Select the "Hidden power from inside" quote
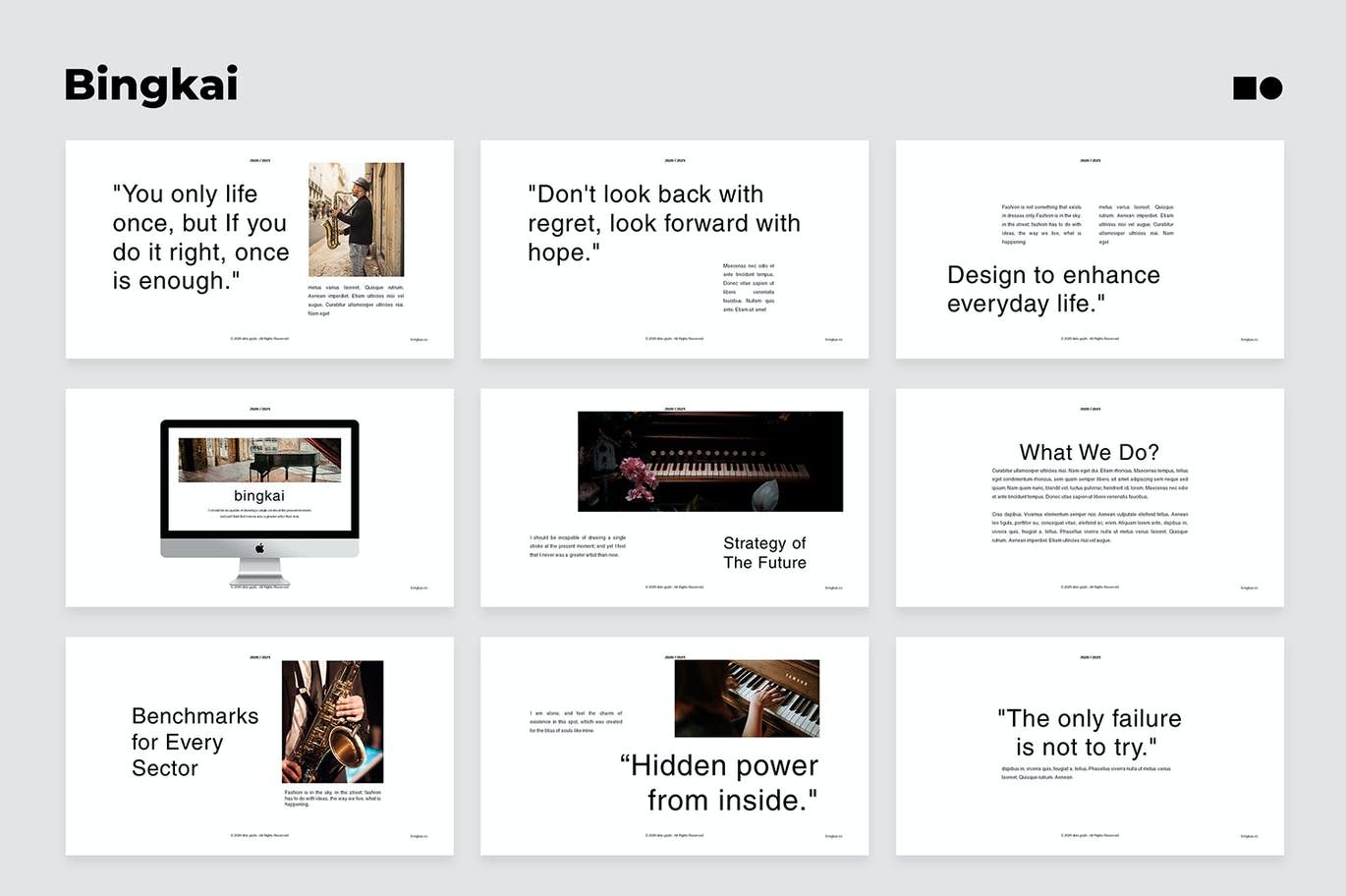The width and height of the screenshot is (1346, 896). [x=719, y=782]
